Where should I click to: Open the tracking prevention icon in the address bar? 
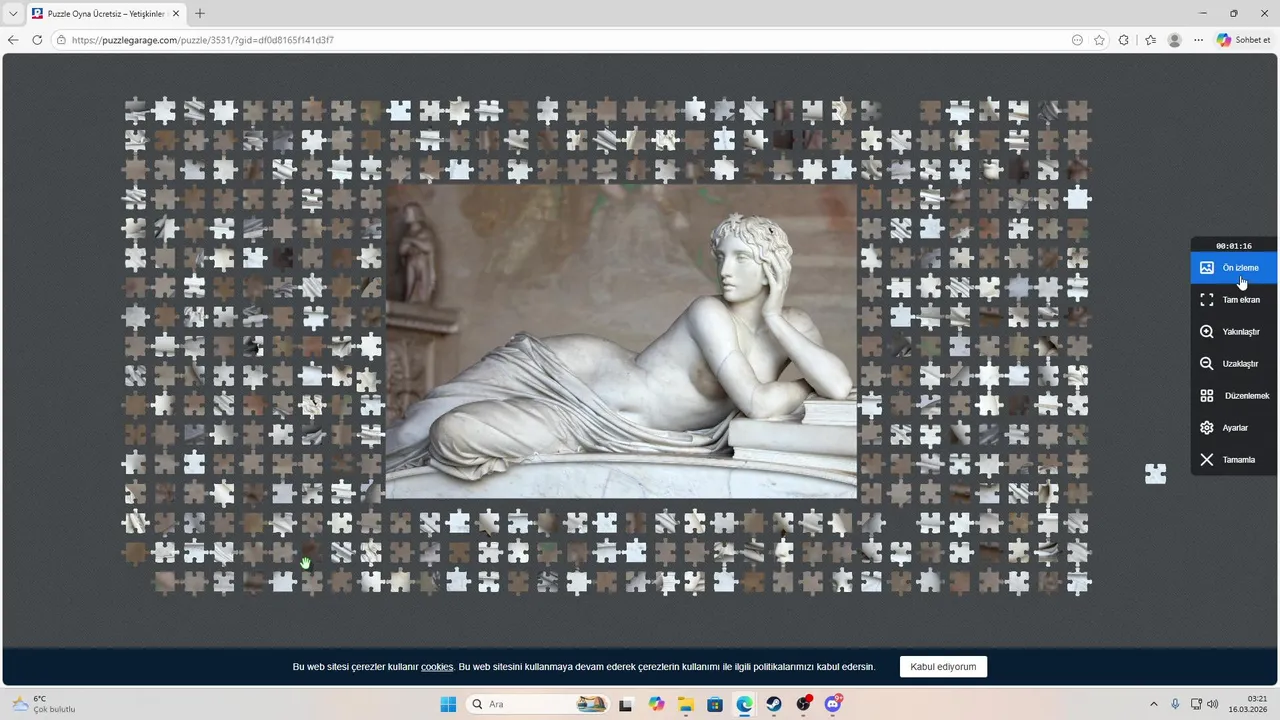pos(1077,40)
